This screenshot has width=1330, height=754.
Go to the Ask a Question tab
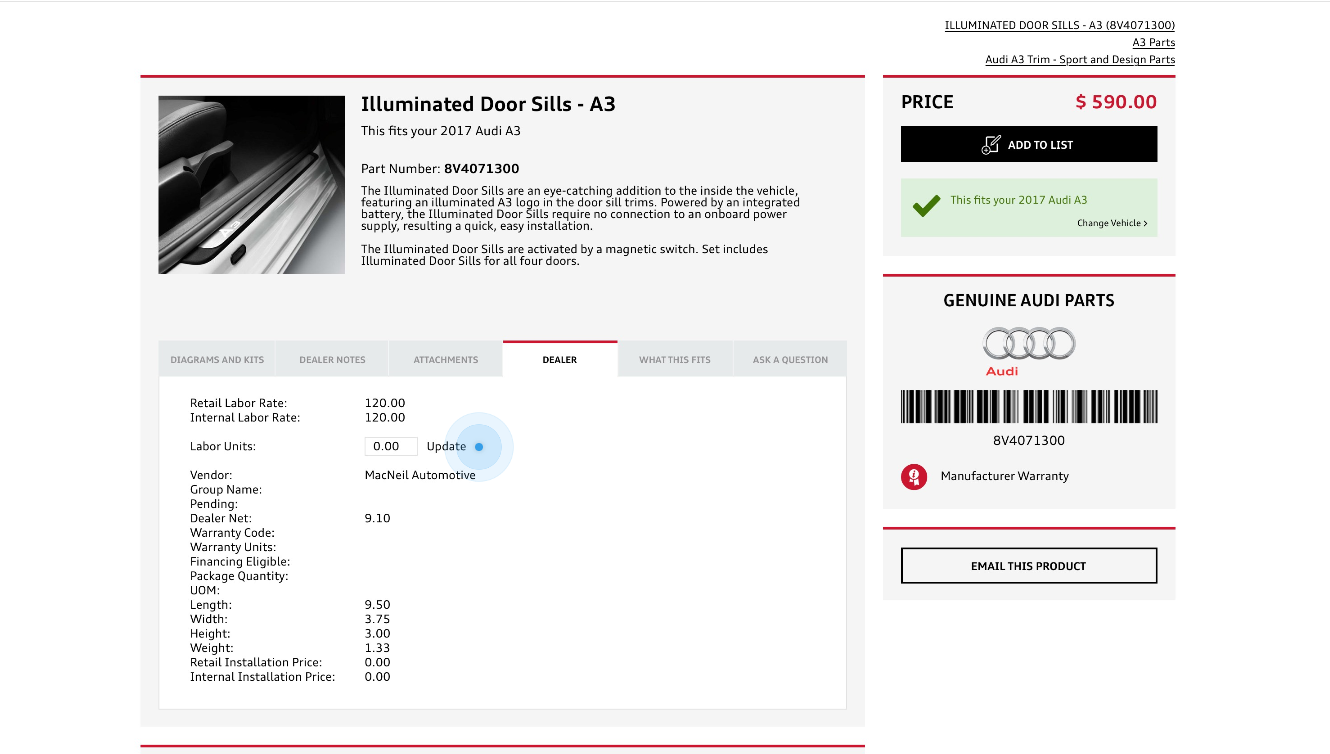pyautogui.click(x=790, y=360)
